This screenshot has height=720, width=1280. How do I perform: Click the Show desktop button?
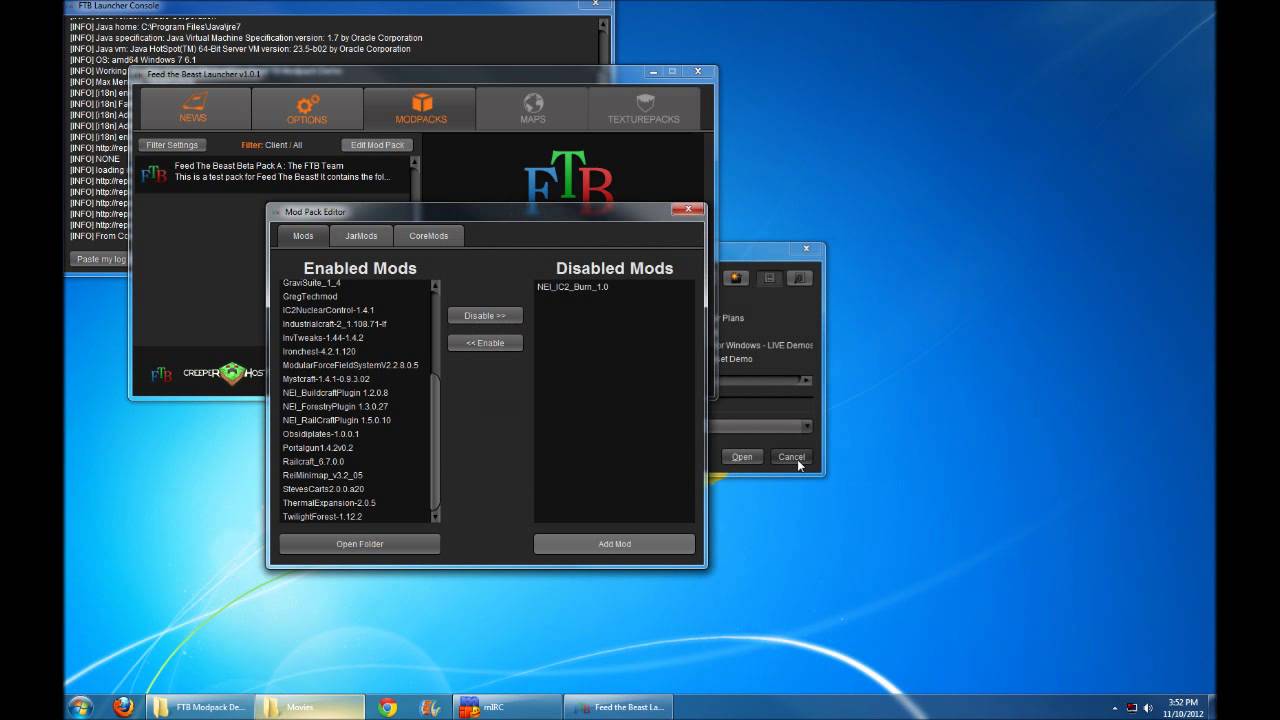point(1211,707)
